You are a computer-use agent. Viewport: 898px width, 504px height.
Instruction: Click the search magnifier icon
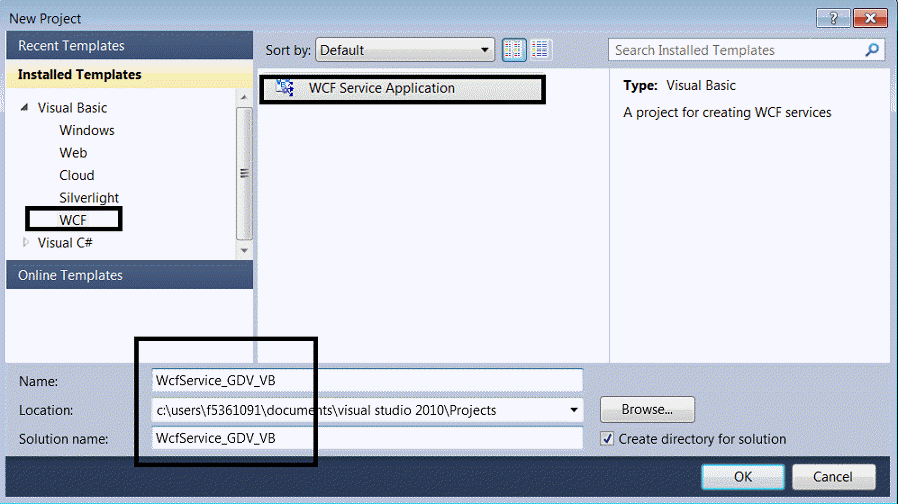(x=872, y=50)
